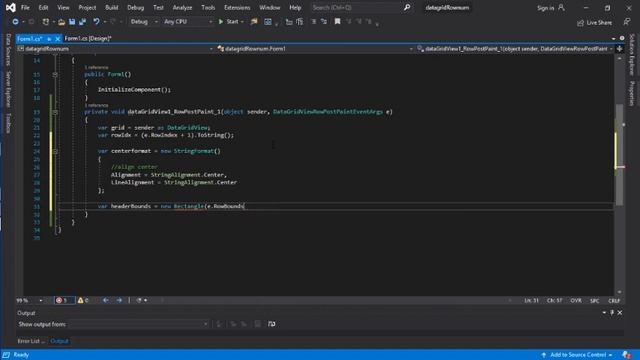Click the clear all Output icon
The height and width of the screenshot is (360, 640).
pos(258,324)
